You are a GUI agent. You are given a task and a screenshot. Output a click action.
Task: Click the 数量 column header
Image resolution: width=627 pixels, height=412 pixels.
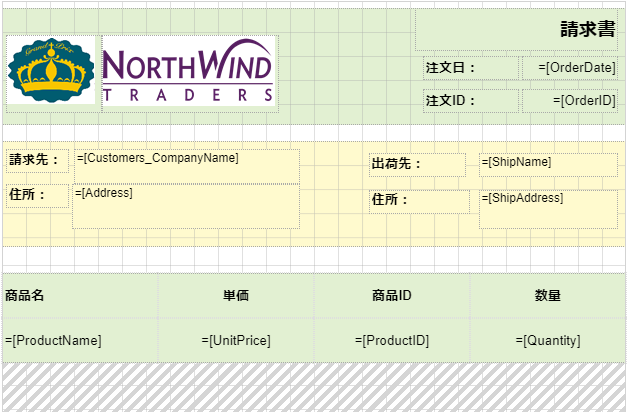(548, 295)
